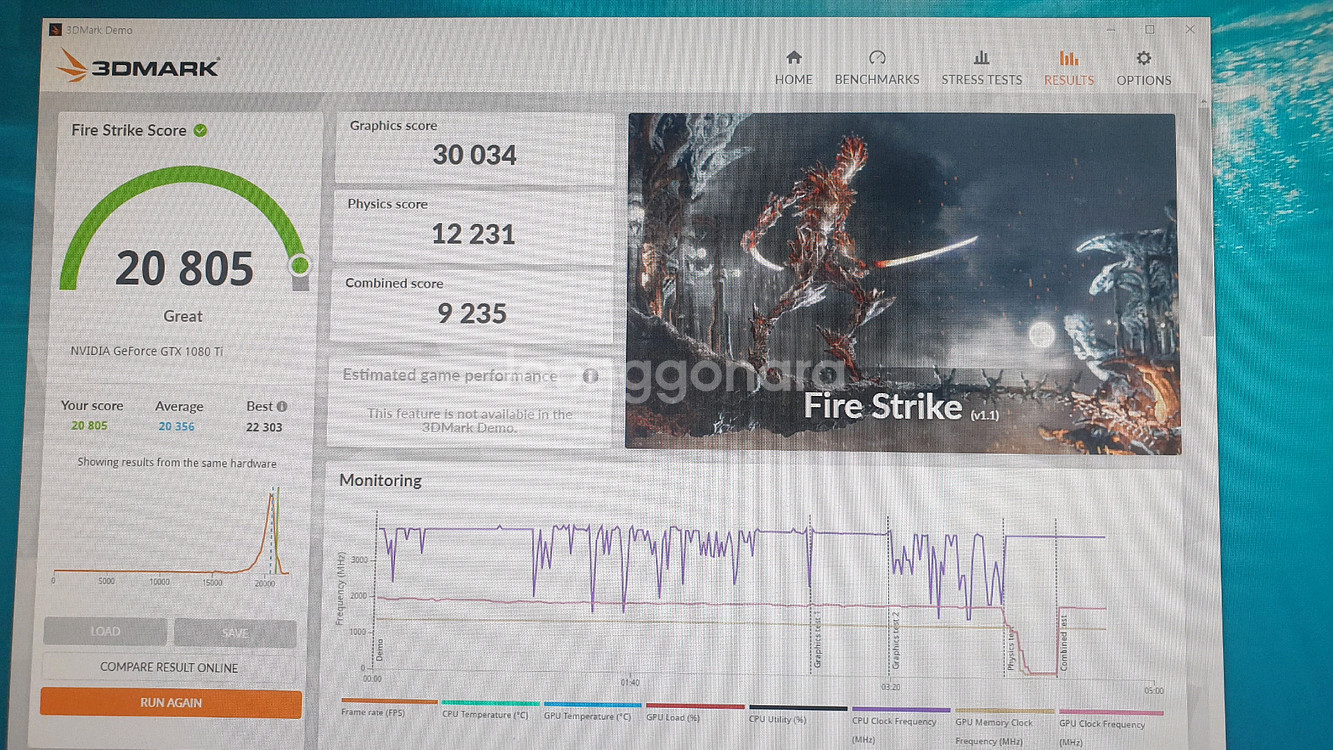The width and height of the screenshot is (1333, 750).
Task: Click the green validation checkmark by Fire Strike Score
Action: (x=201, y=130)
